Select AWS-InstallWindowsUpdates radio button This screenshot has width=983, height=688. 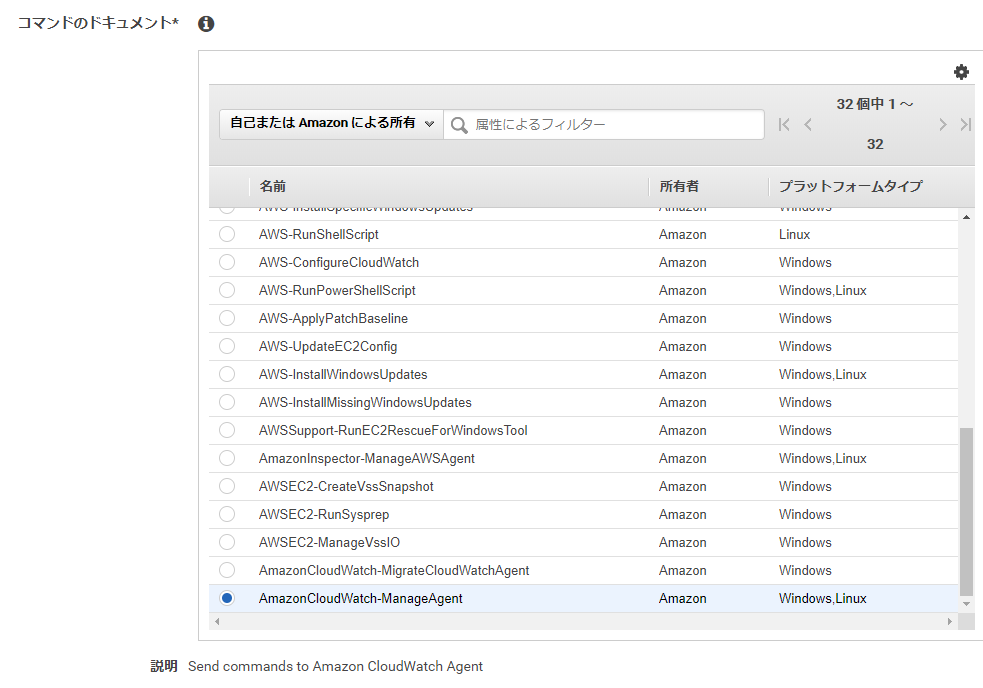click(227, 374)
